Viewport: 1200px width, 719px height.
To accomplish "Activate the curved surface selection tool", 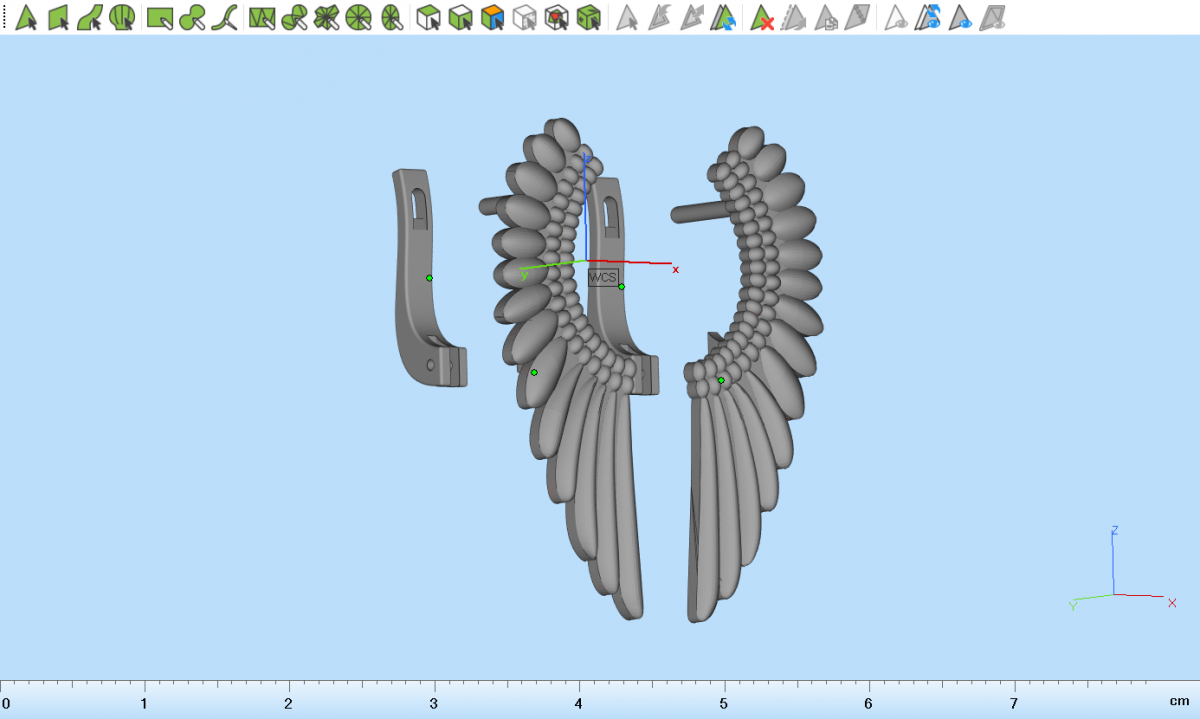I will click(x=90, y=17).
